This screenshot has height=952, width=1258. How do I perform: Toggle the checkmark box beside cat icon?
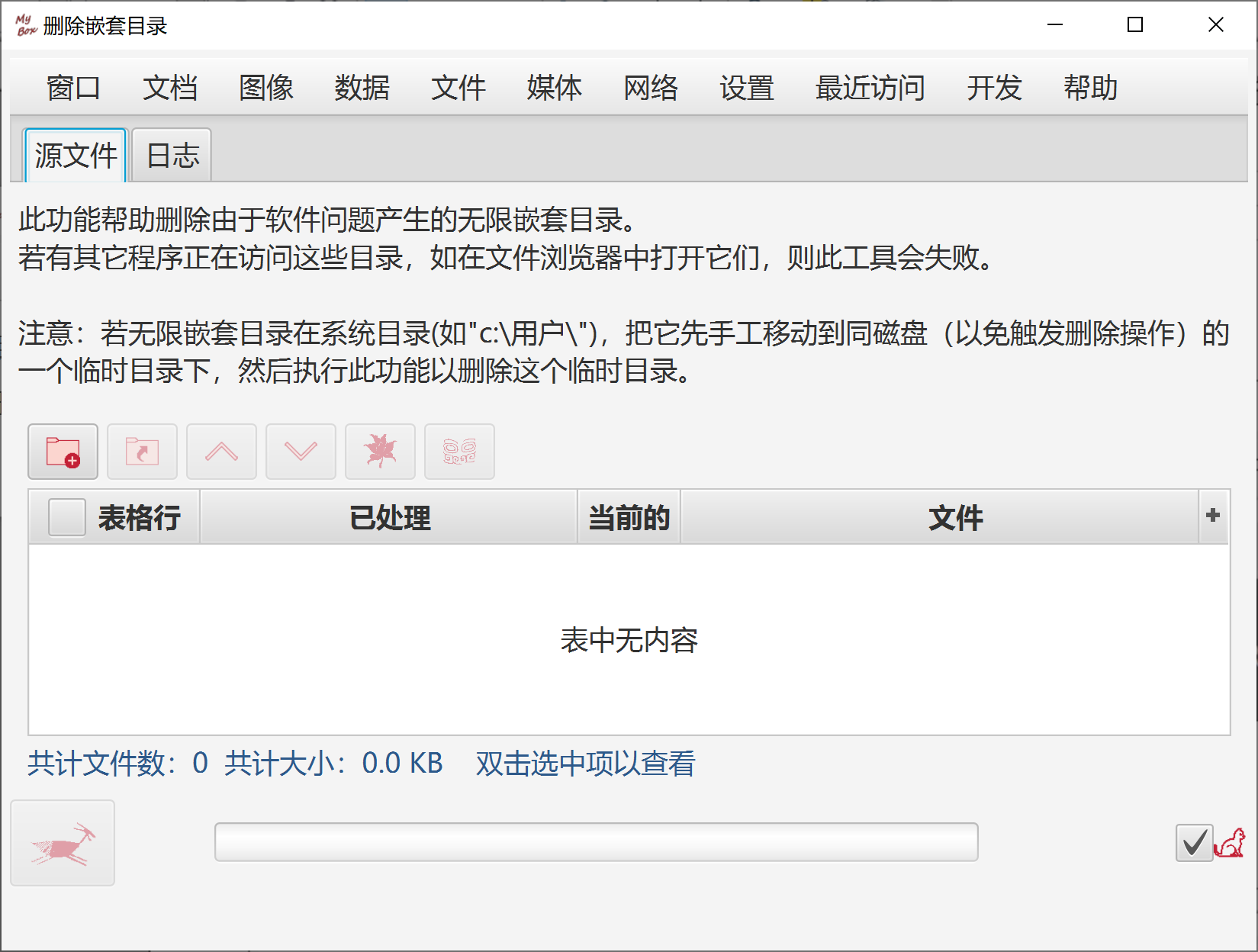tap(1194, 843)
